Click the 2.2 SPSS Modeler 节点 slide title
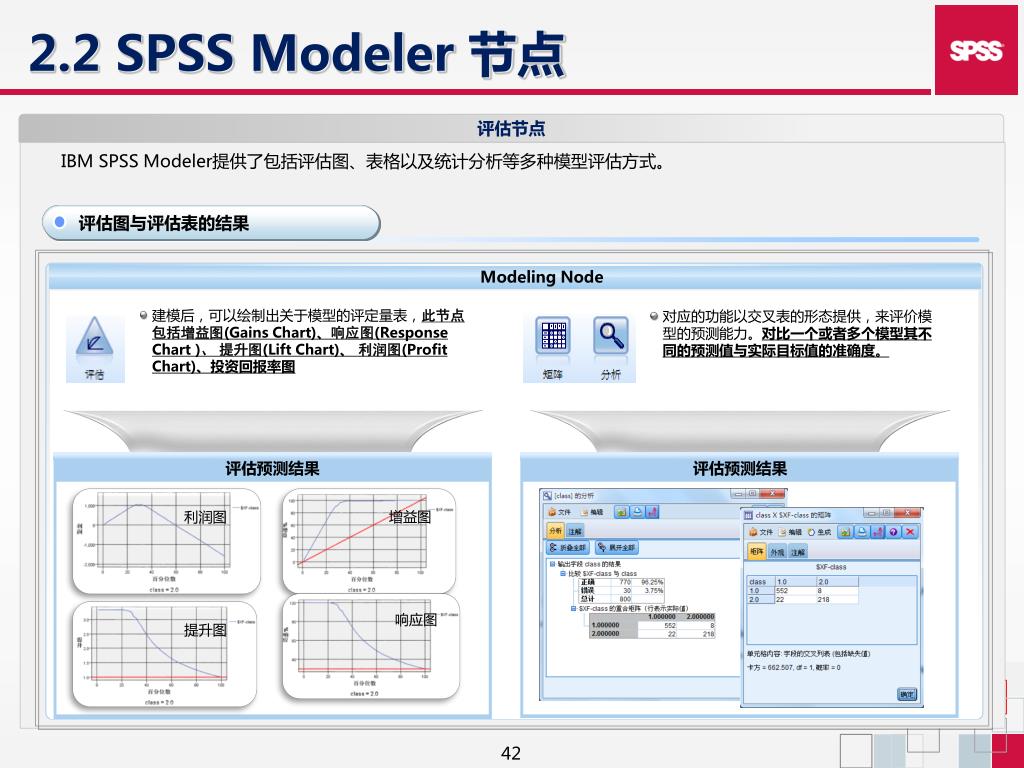This screenshot has width=1024, height=768. tap(297, 52)
